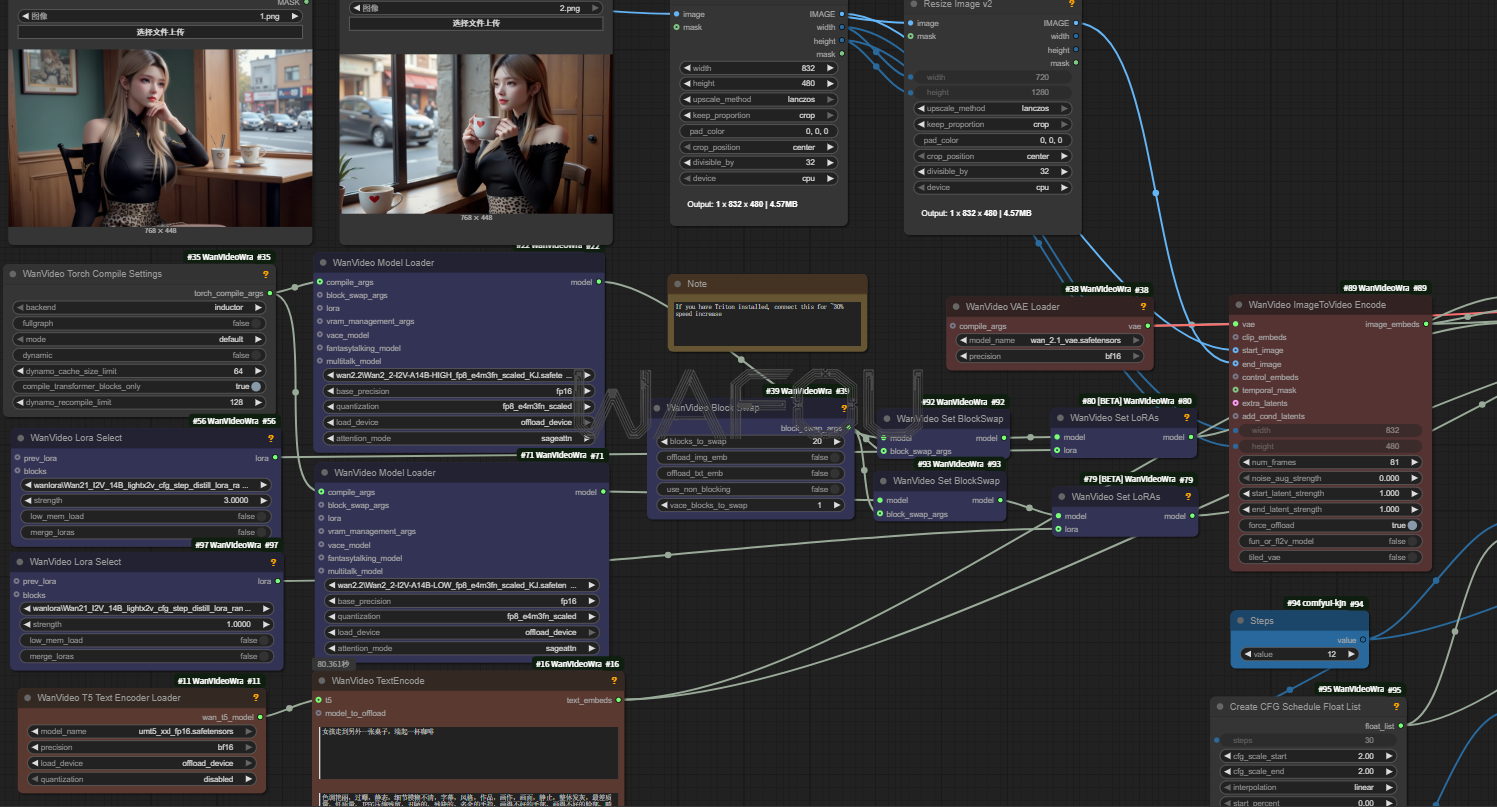This screenshot has height=807, width=1497.
Task: Collapse the WanVideo ImageToVideo Encode node dot
Action: pos(1239,305)
